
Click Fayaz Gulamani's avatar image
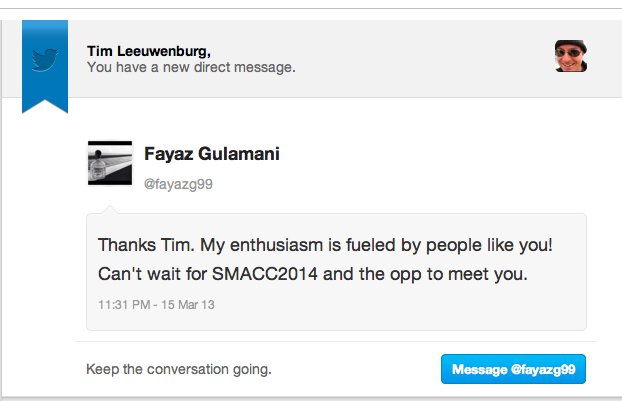coord(110,163)
